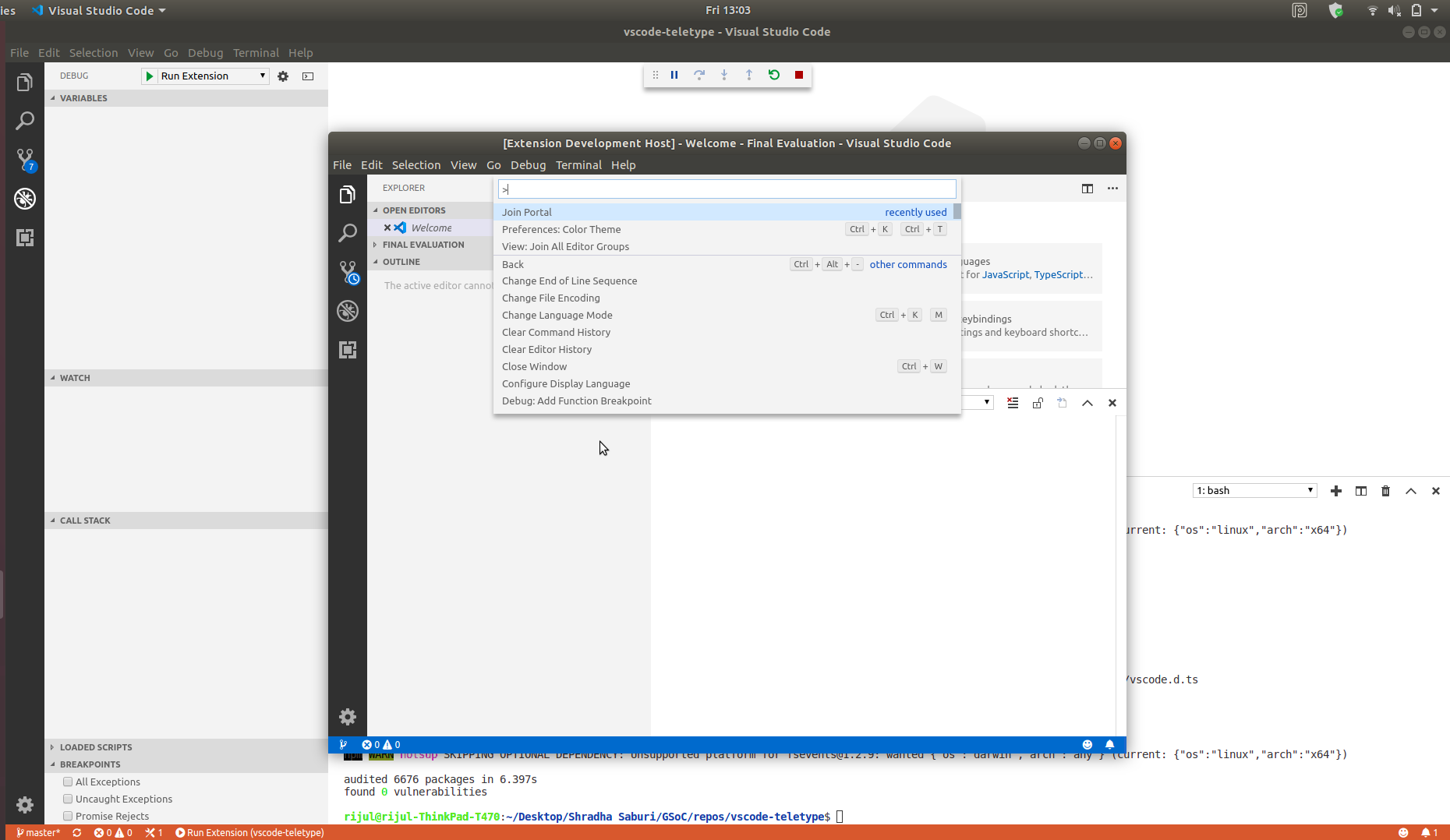Focus the command palette input field
1450x840 pixels.
pos(727,189)
